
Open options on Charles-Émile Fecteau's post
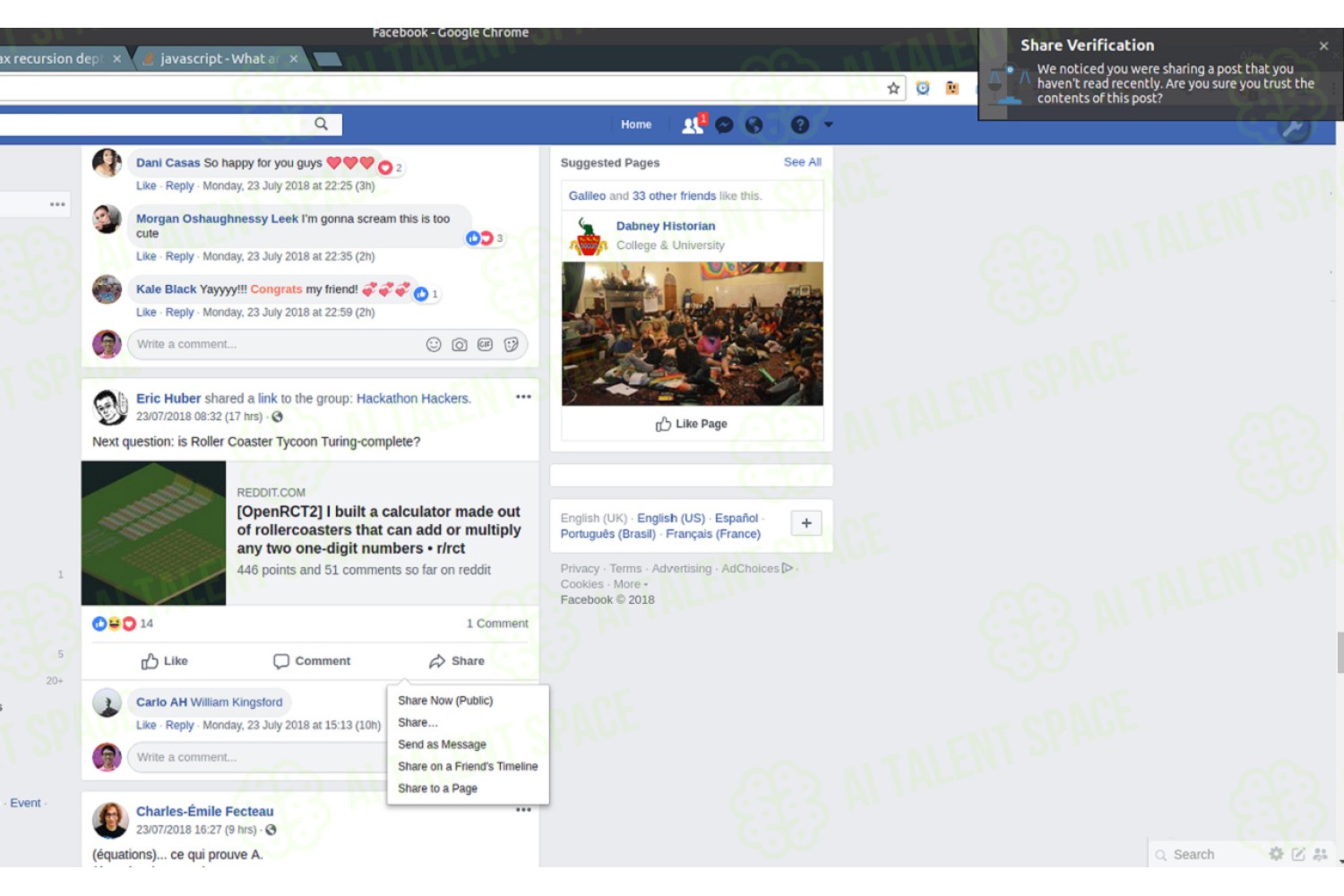523,810
